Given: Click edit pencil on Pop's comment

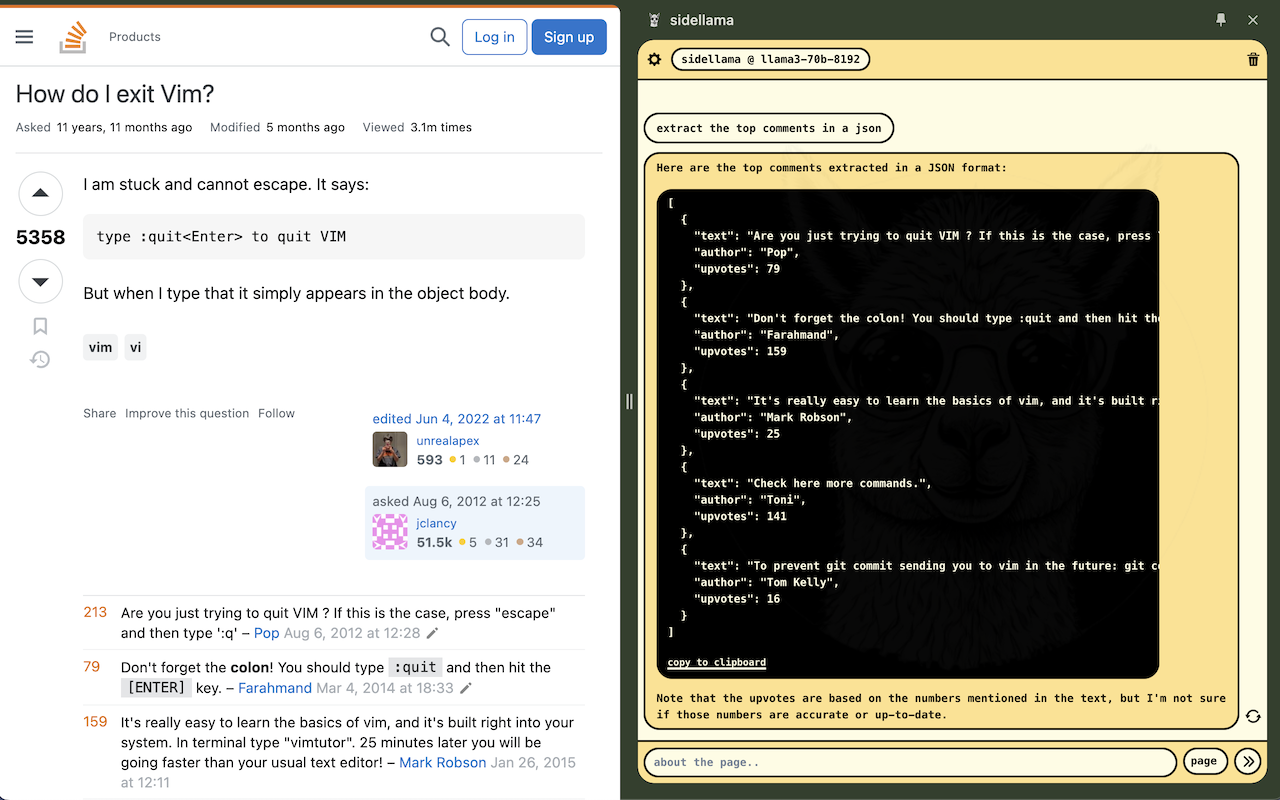Looking at the screenshot, I should click(x=432, y=633).
